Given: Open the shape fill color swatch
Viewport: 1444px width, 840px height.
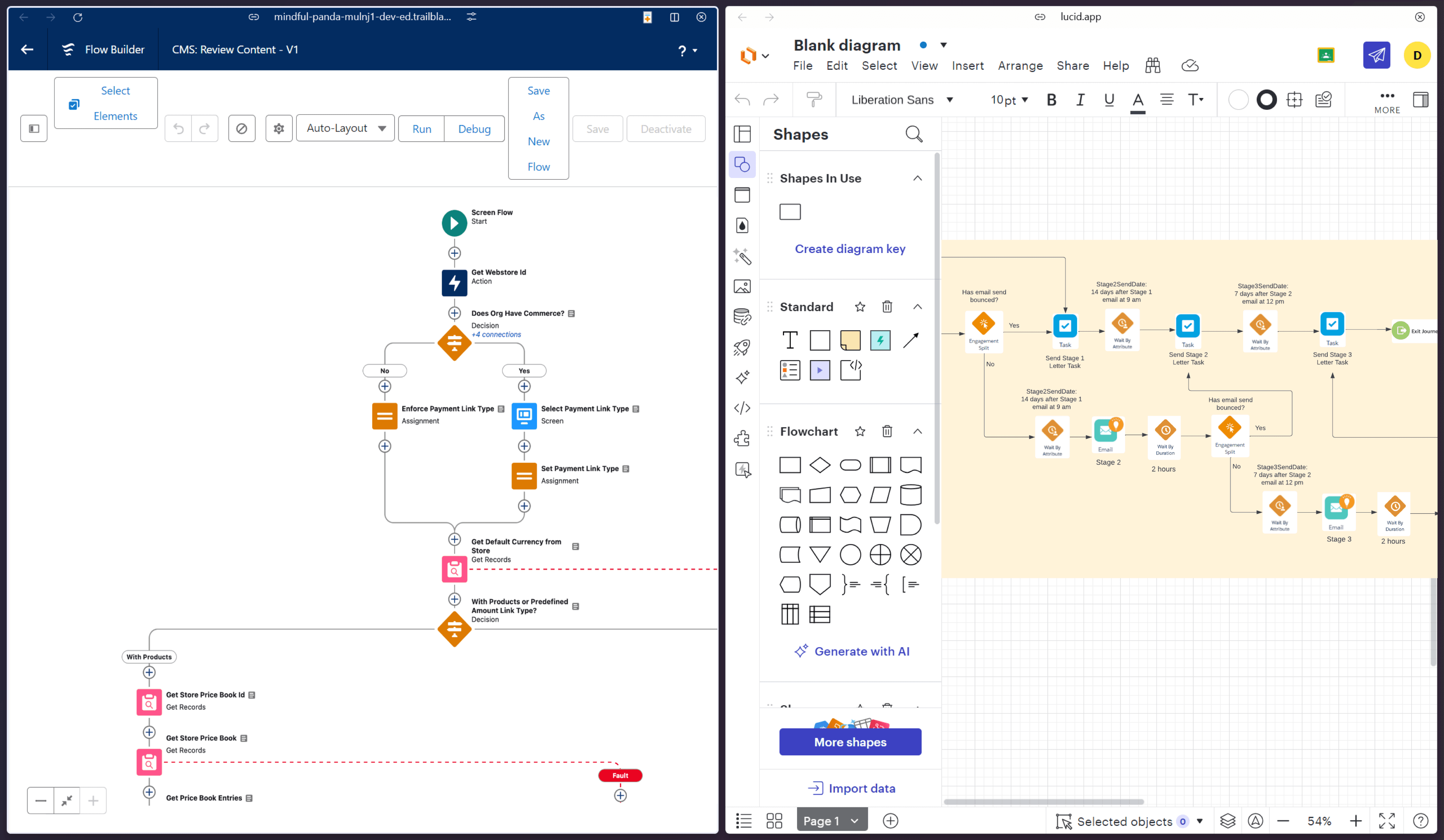Looking at the screenshot, I should pyautogui.click(x=1238, y=100).
